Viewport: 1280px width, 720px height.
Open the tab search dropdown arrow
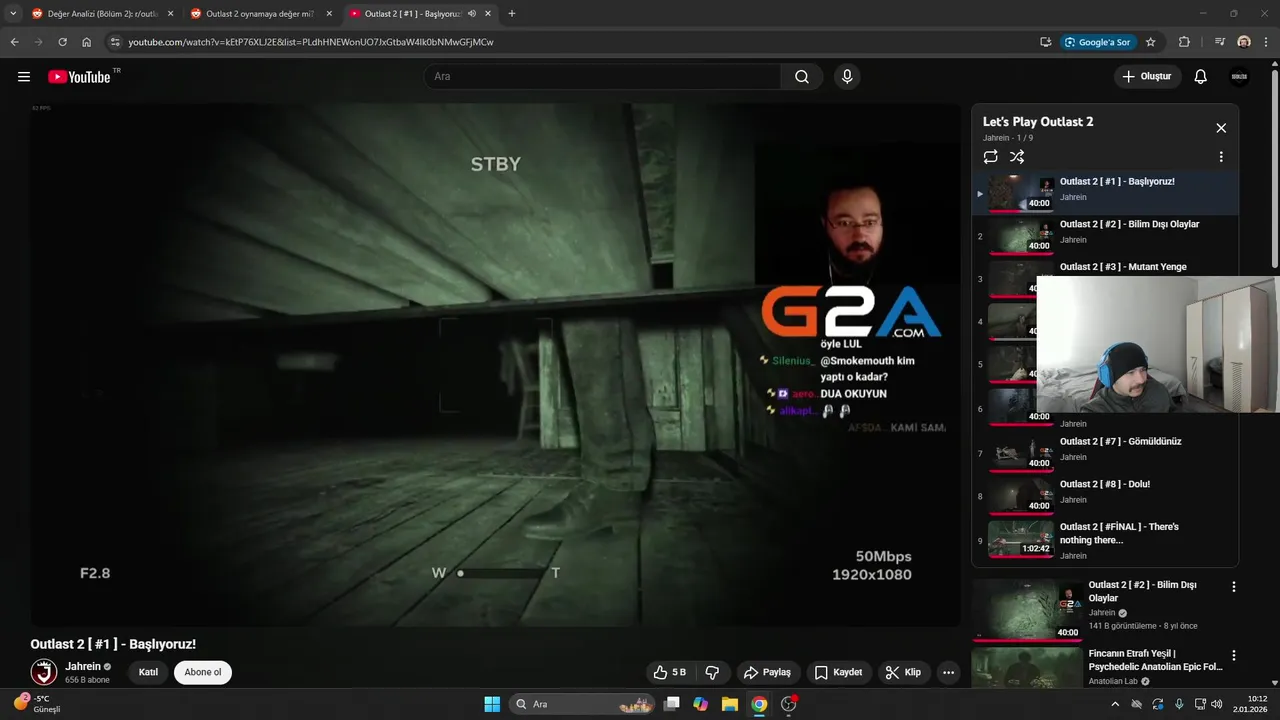(13, 14)
